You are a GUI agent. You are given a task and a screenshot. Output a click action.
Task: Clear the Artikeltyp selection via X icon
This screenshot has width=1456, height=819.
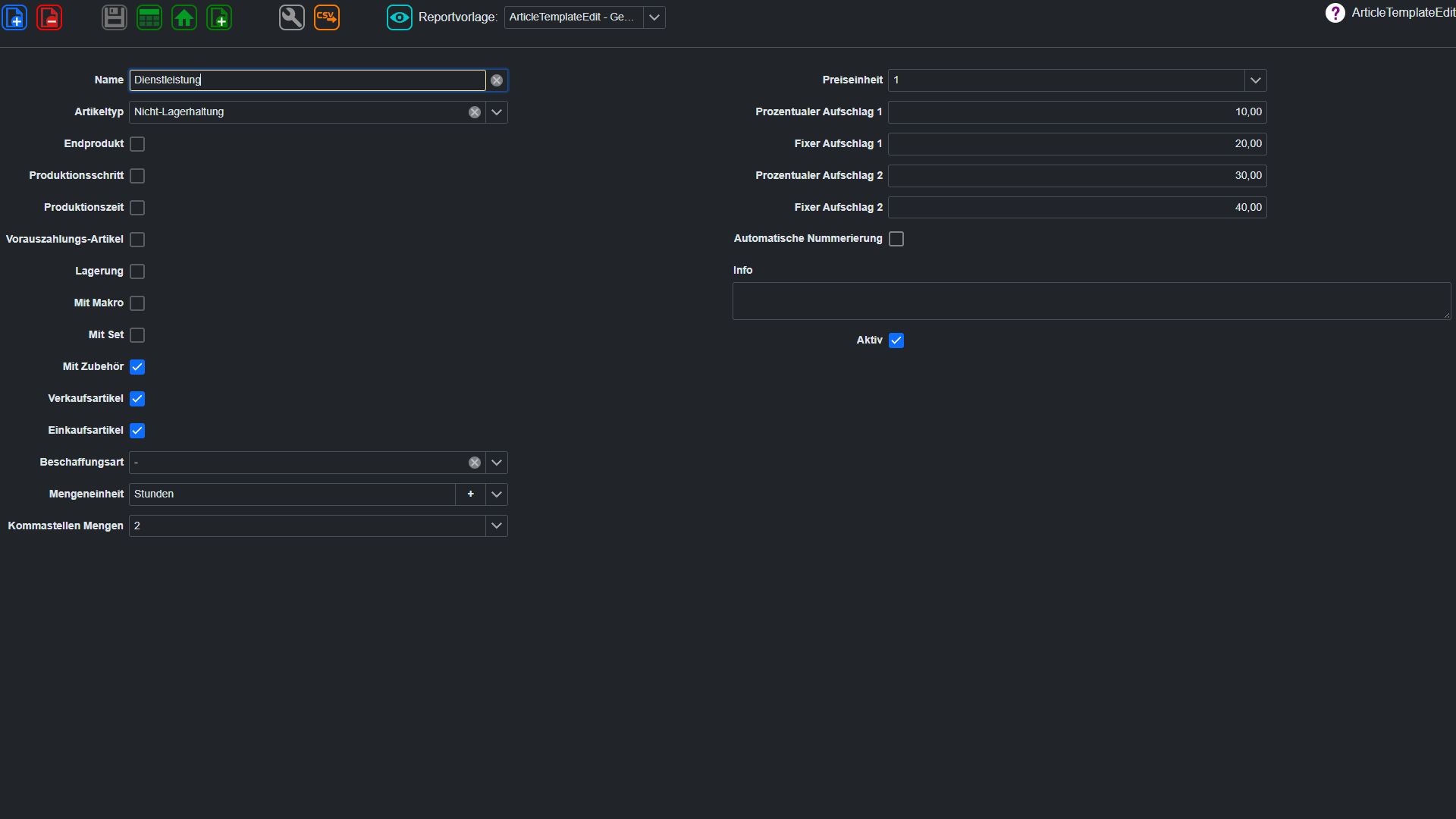click(x=475, y=112)
